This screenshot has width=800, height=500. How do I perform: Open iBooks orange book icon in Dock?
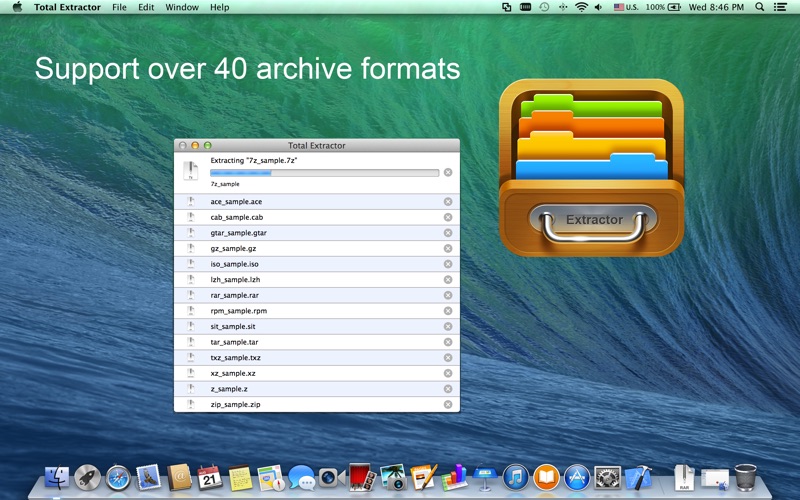546,478
